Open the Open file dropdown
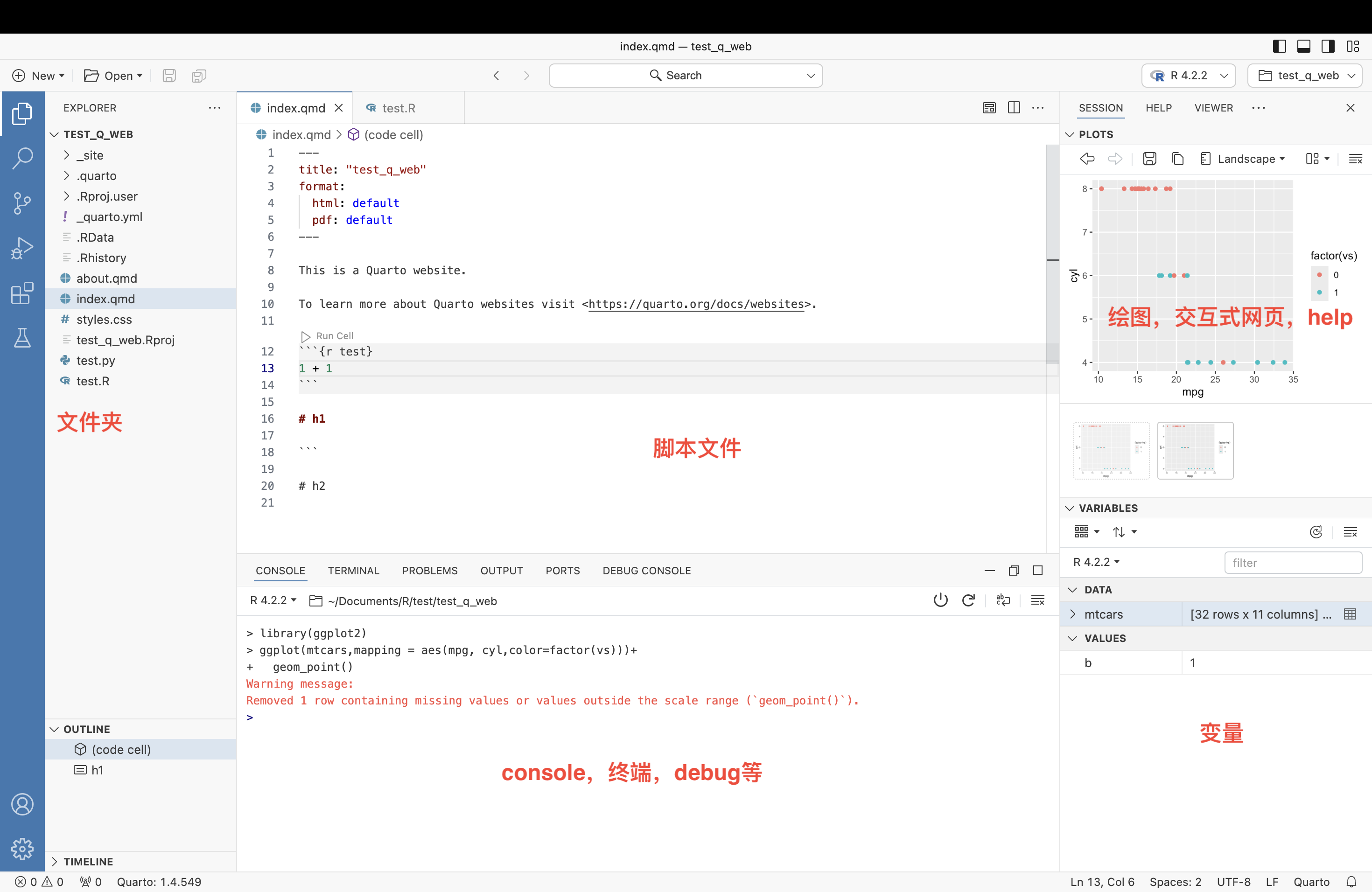Screen dimensions: 1372x892 tap(113, 76)
